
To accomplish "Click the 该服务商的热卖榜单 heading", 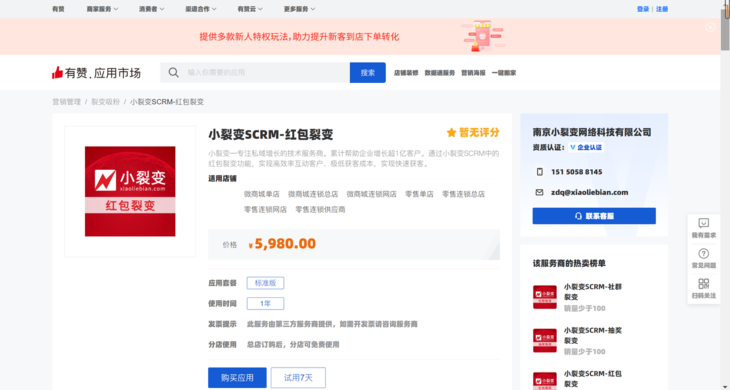I will 569,263.
